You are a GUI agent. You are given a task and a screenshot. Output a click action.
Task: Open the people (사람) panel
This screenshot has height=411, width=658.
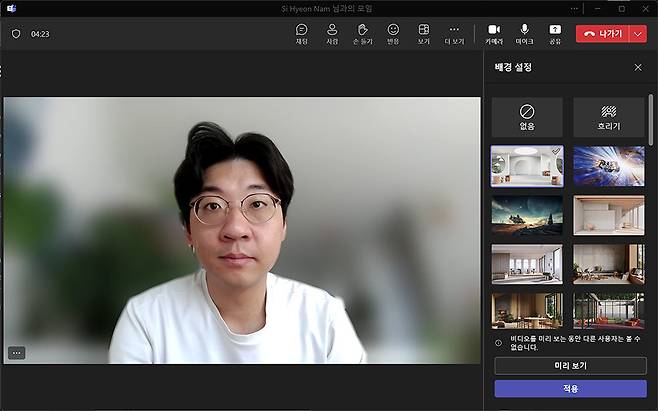tap(332, 34)
